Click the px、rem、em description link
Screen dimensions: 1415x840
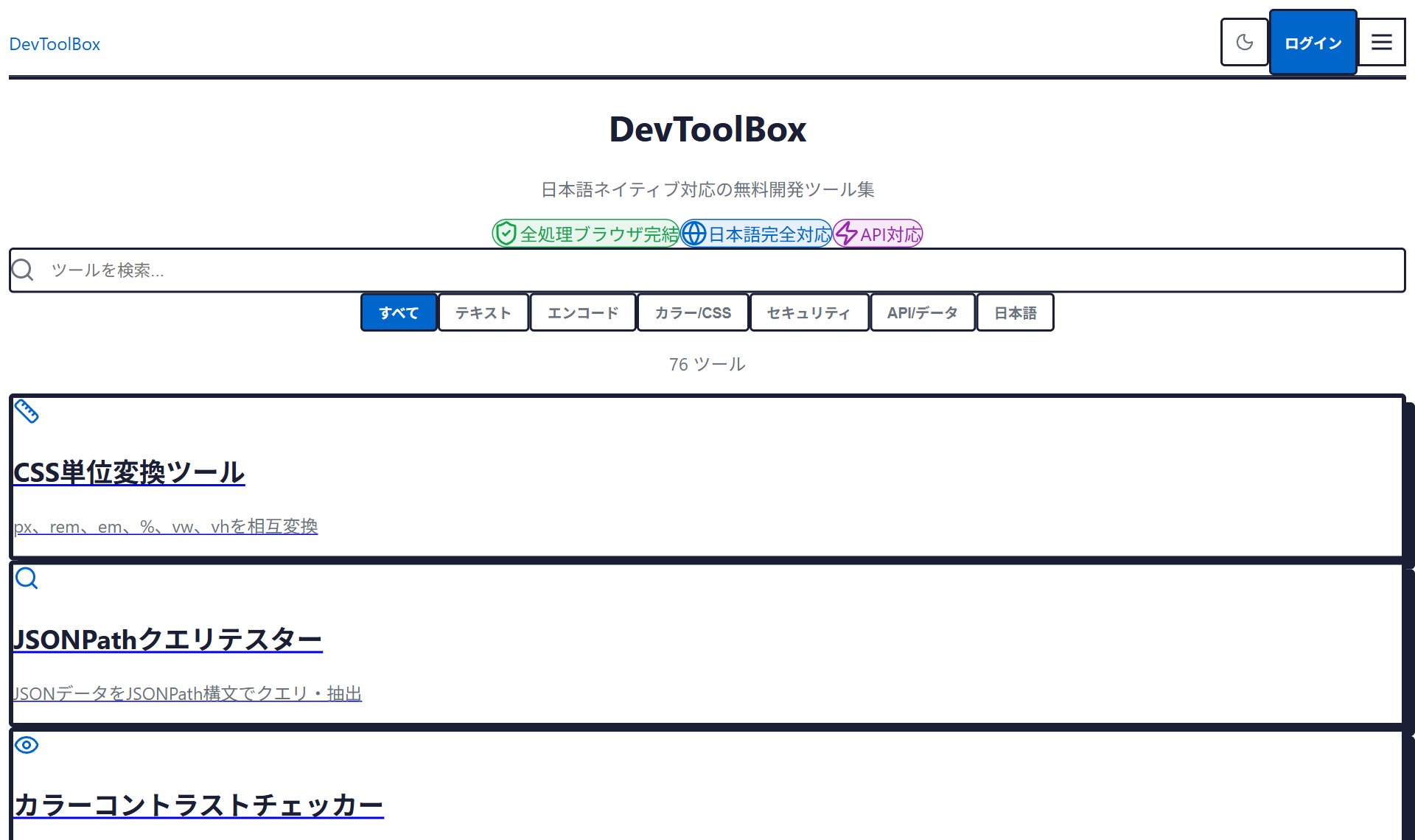pos(166,527)
